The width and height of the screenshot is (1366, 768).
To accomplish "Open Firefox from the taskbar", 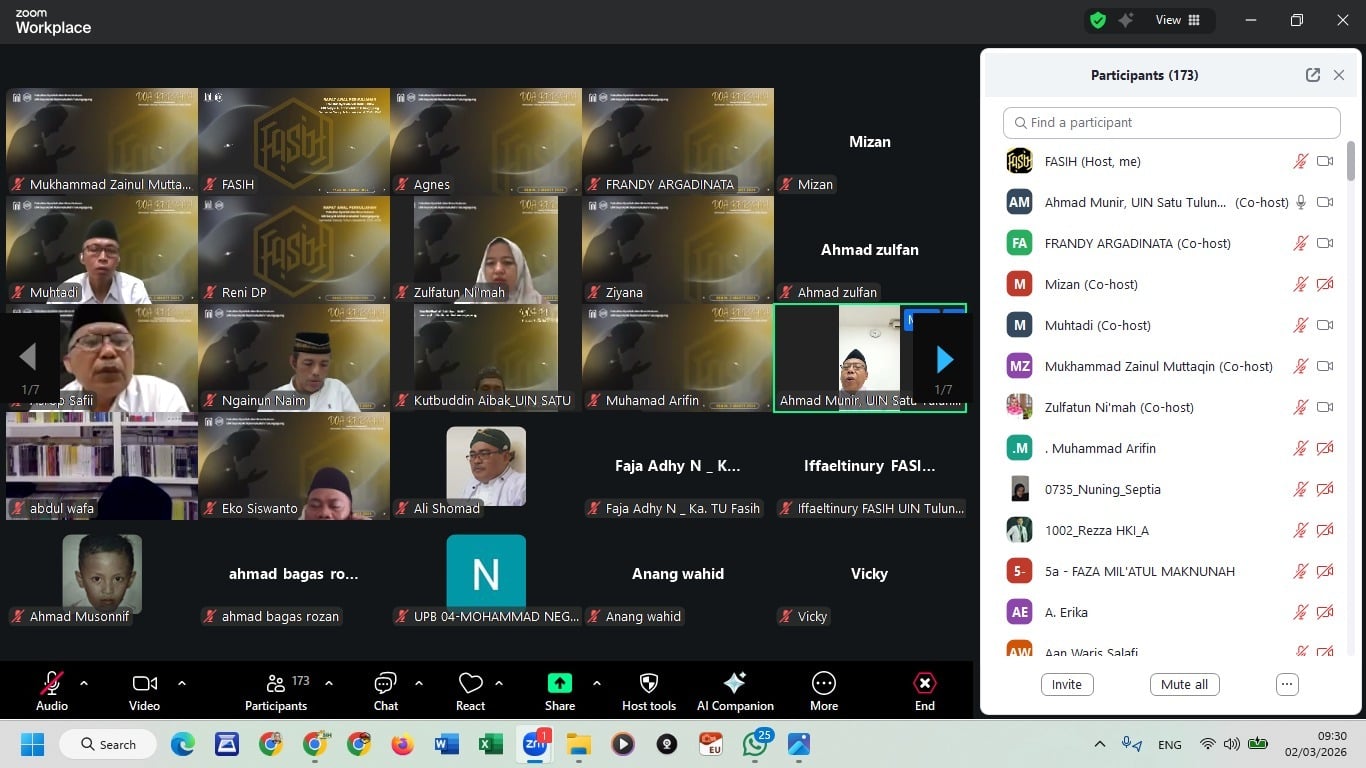I will pos(402,744).
